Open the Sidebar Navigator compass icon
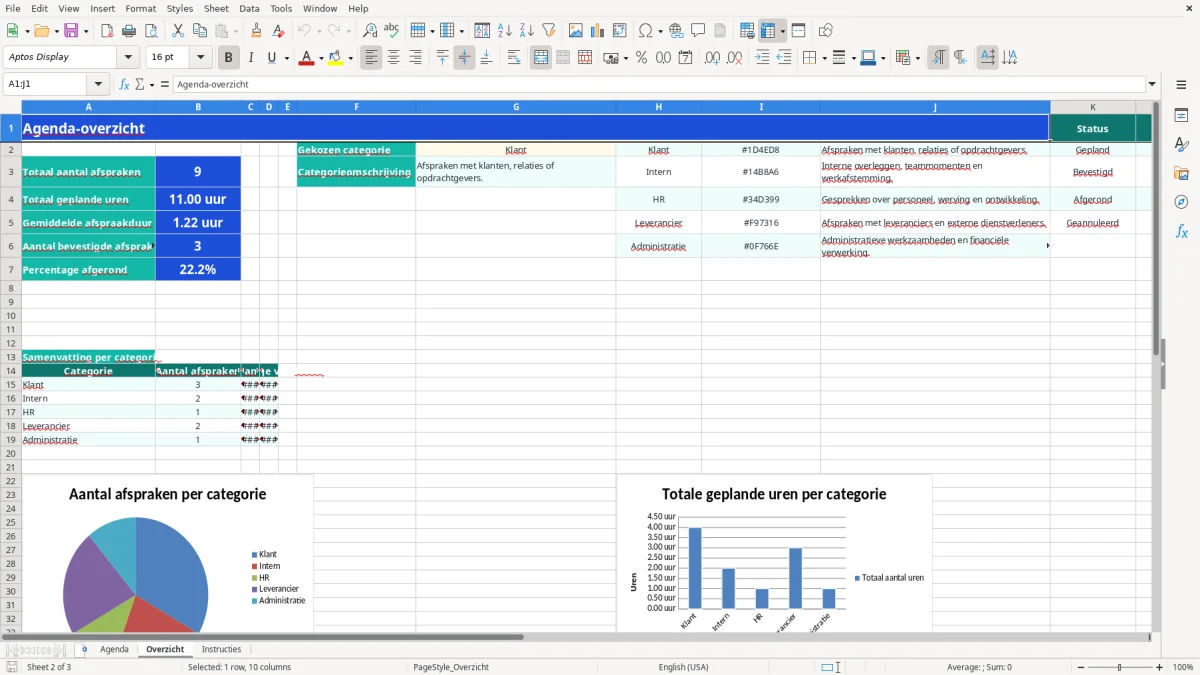 click(1181, 202)
